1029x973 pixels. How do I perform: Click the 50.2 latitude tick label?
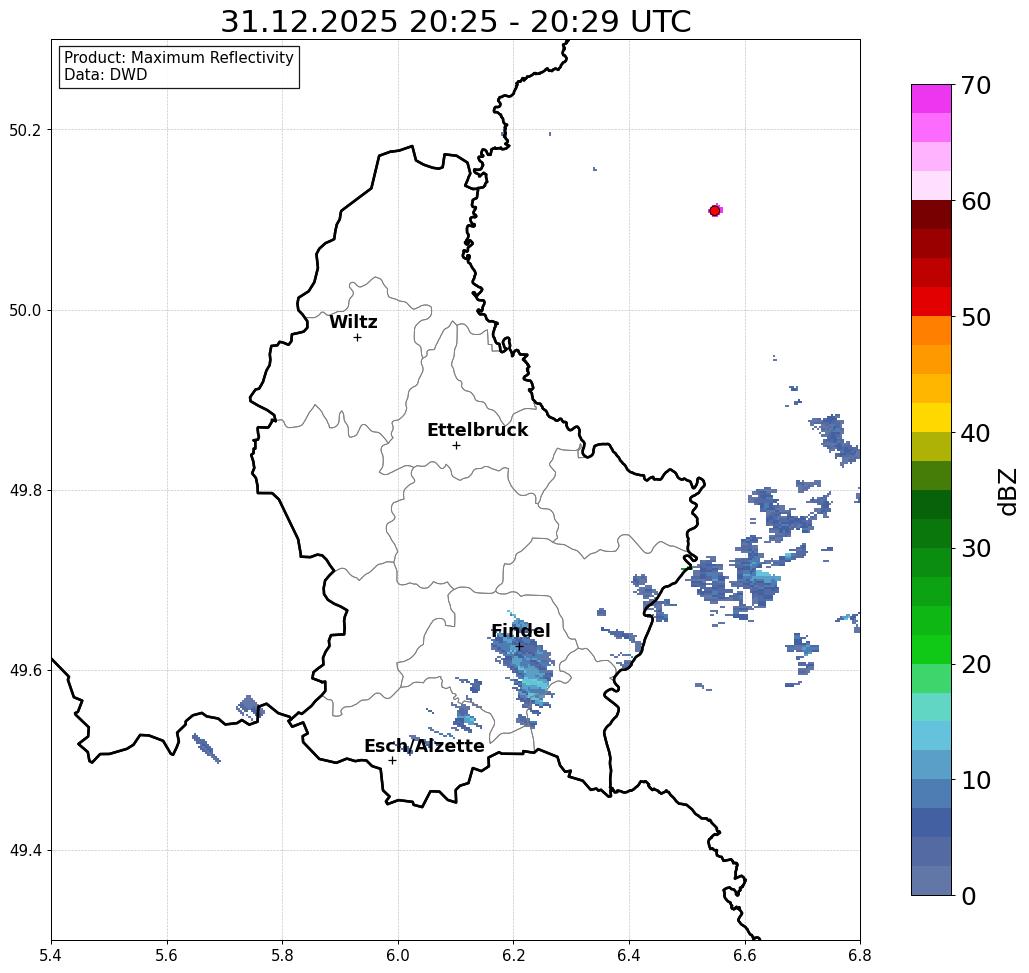click(25, 130)
